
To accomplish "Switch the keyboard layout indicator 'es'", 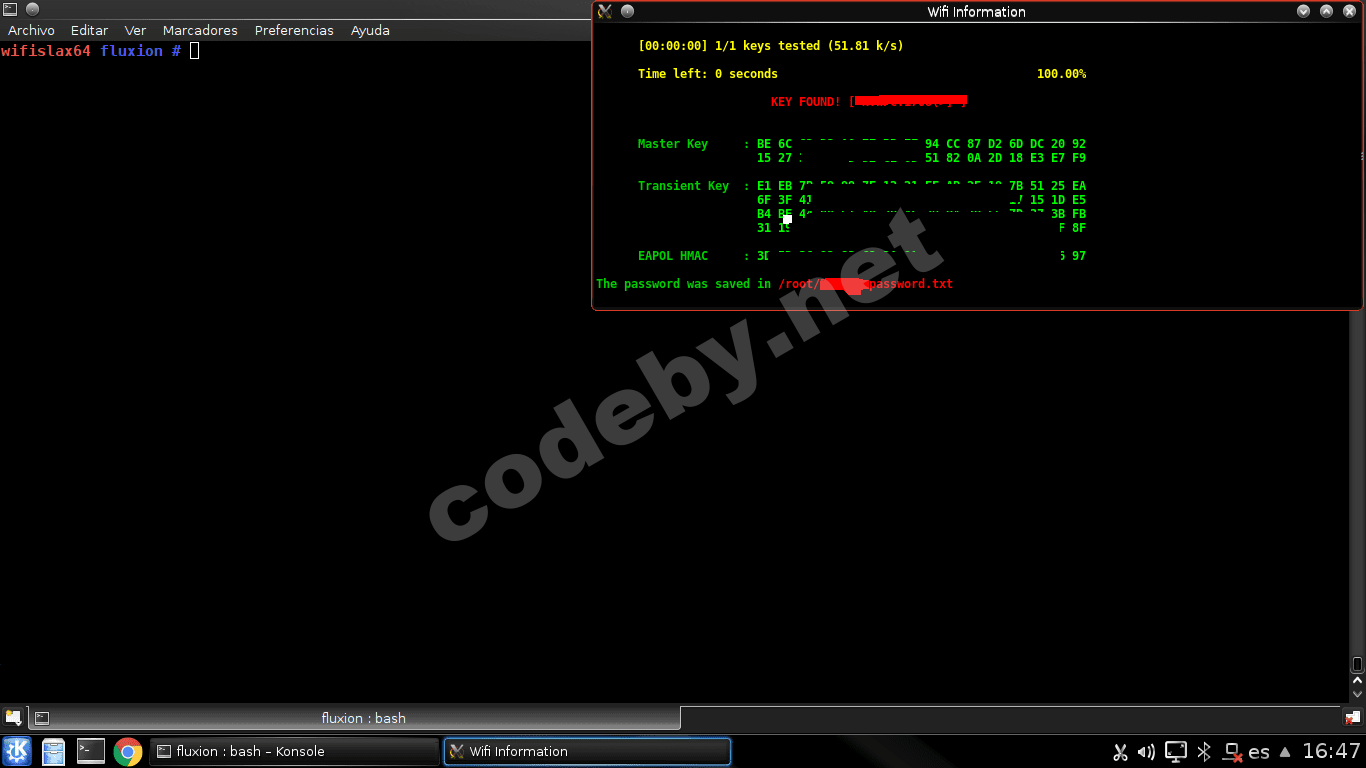I will click(1259, 752).
